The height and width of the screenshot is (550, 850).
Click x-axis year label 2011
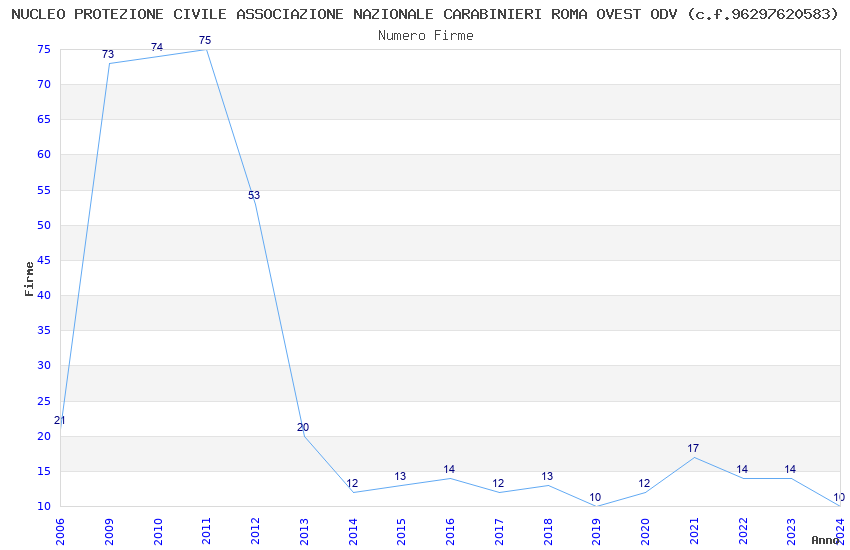click(x=207, y=531)
